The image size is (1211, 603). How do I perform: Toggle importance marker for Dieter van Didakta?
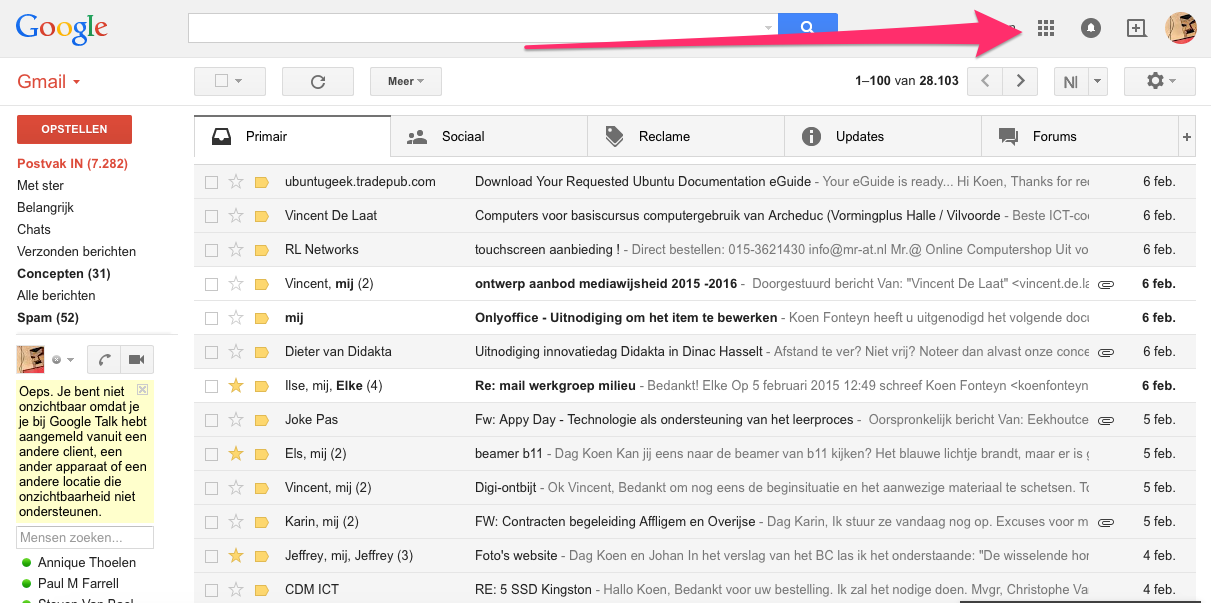pos(262,352)
